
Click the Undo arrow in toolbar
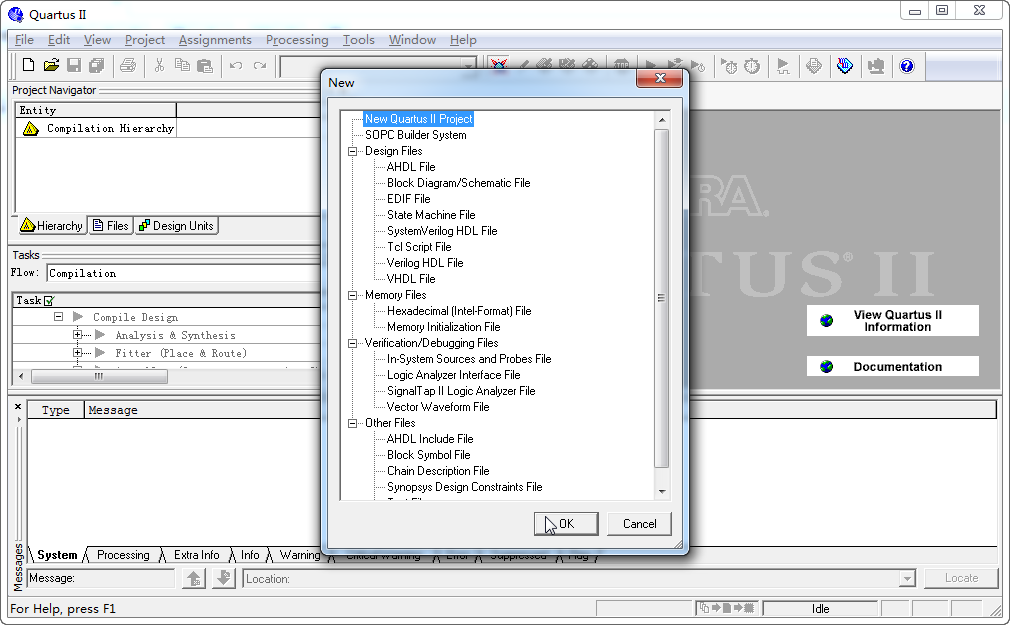pos(236,66)
